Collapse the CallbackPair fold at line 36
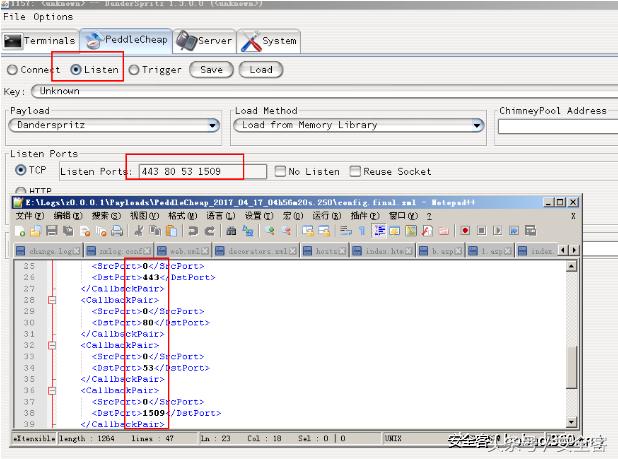The height and width of the screenshot is (459, 618). point(52,391)
